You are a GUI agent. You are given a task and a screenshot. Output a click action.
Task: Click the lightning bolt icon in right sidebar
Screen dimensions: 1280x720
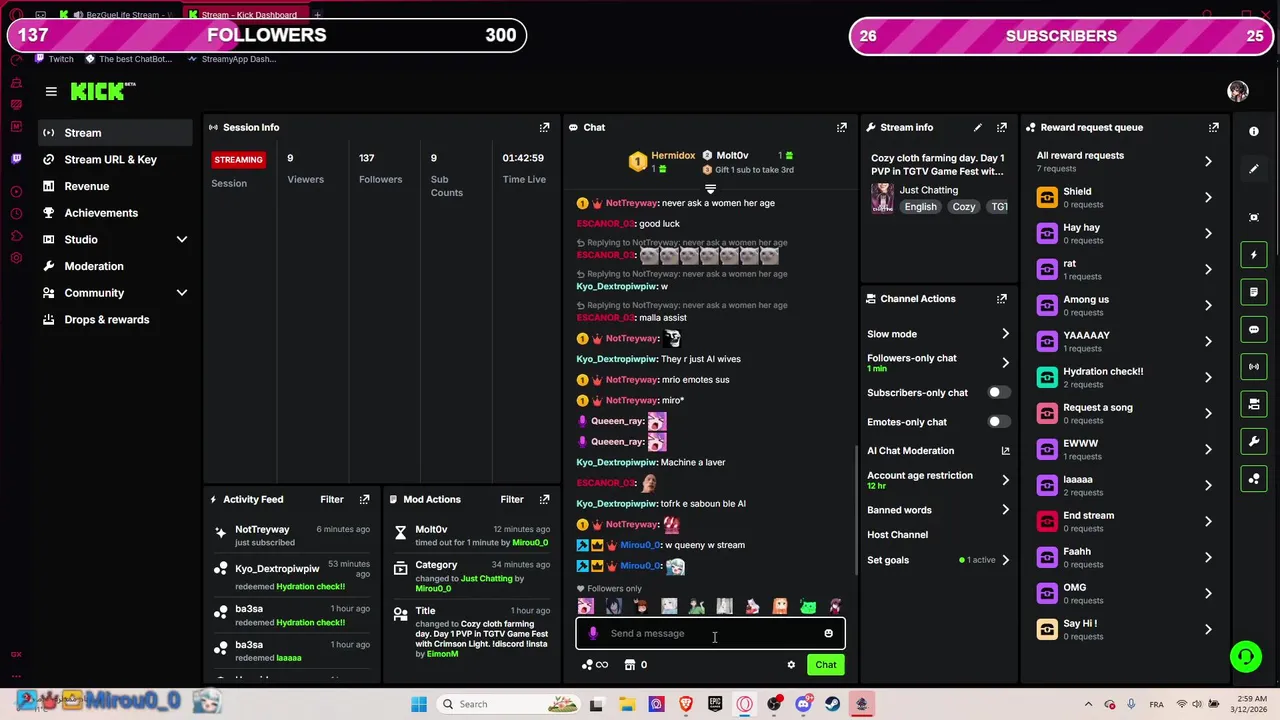point(1254,255)
